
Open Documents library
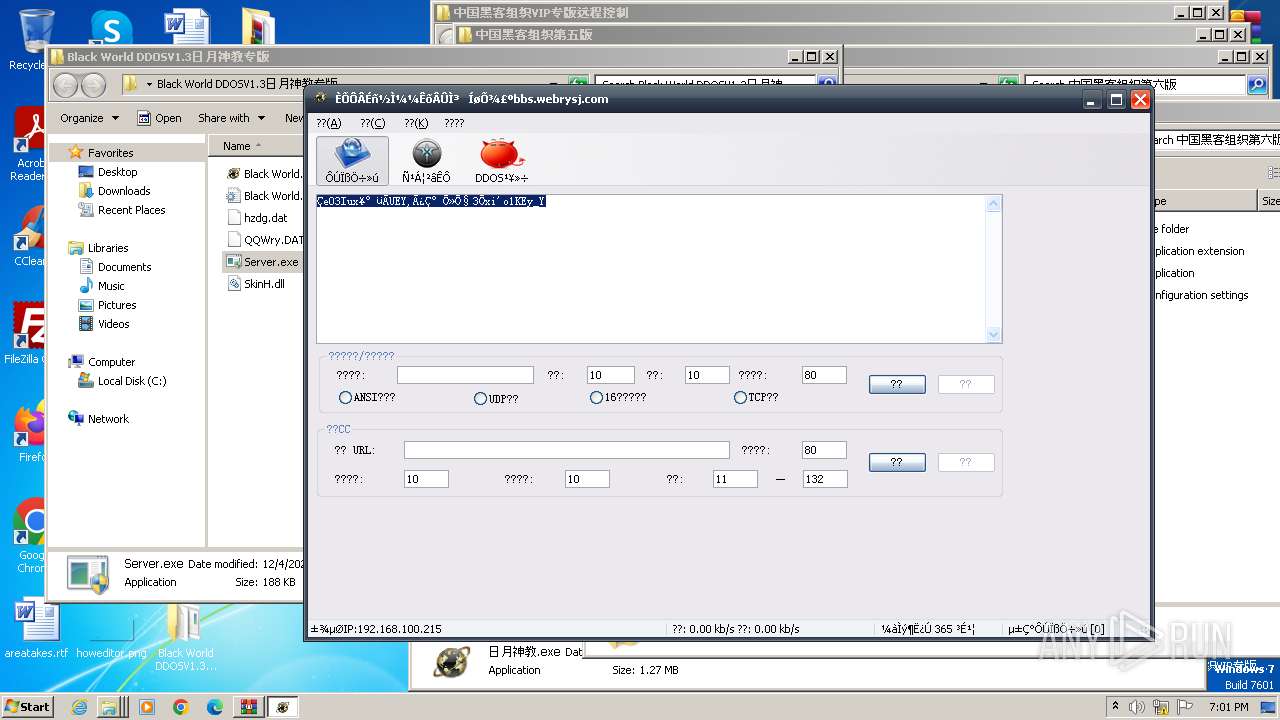pos(124,267)
